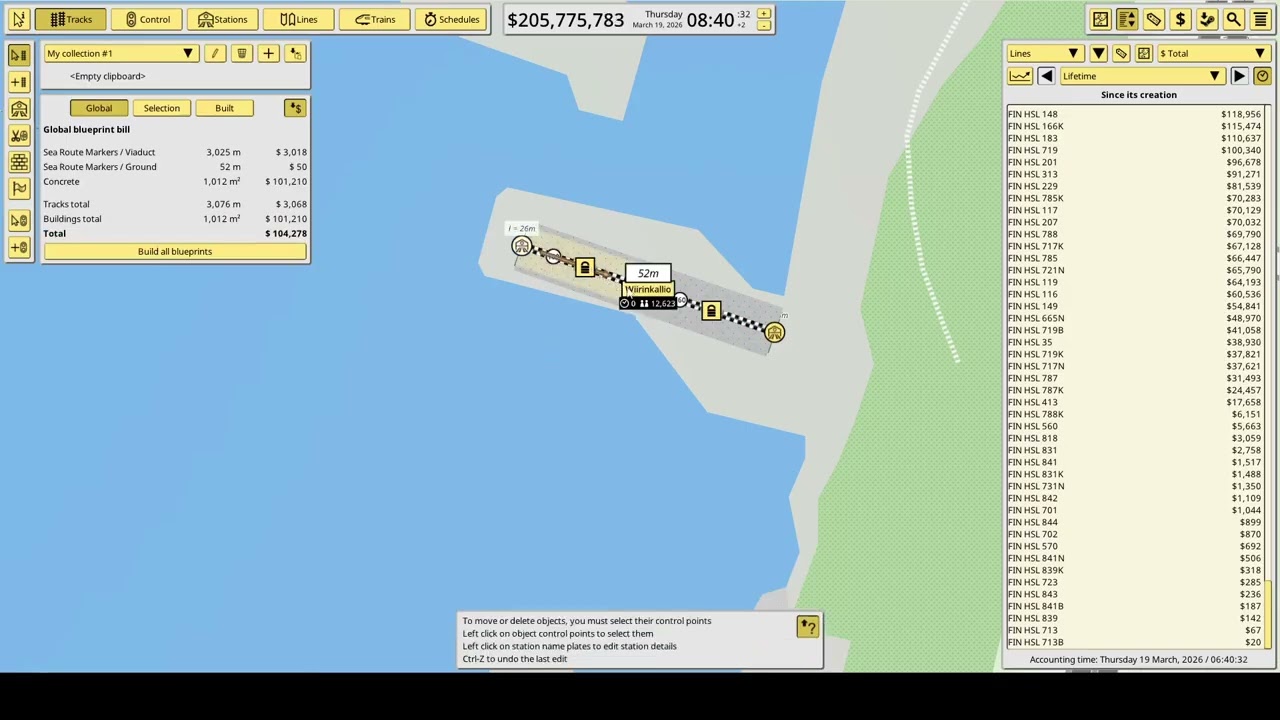The image size is (1280, 720).
Task: Open the Lines category dropdown
Action: pos(1045,53)
